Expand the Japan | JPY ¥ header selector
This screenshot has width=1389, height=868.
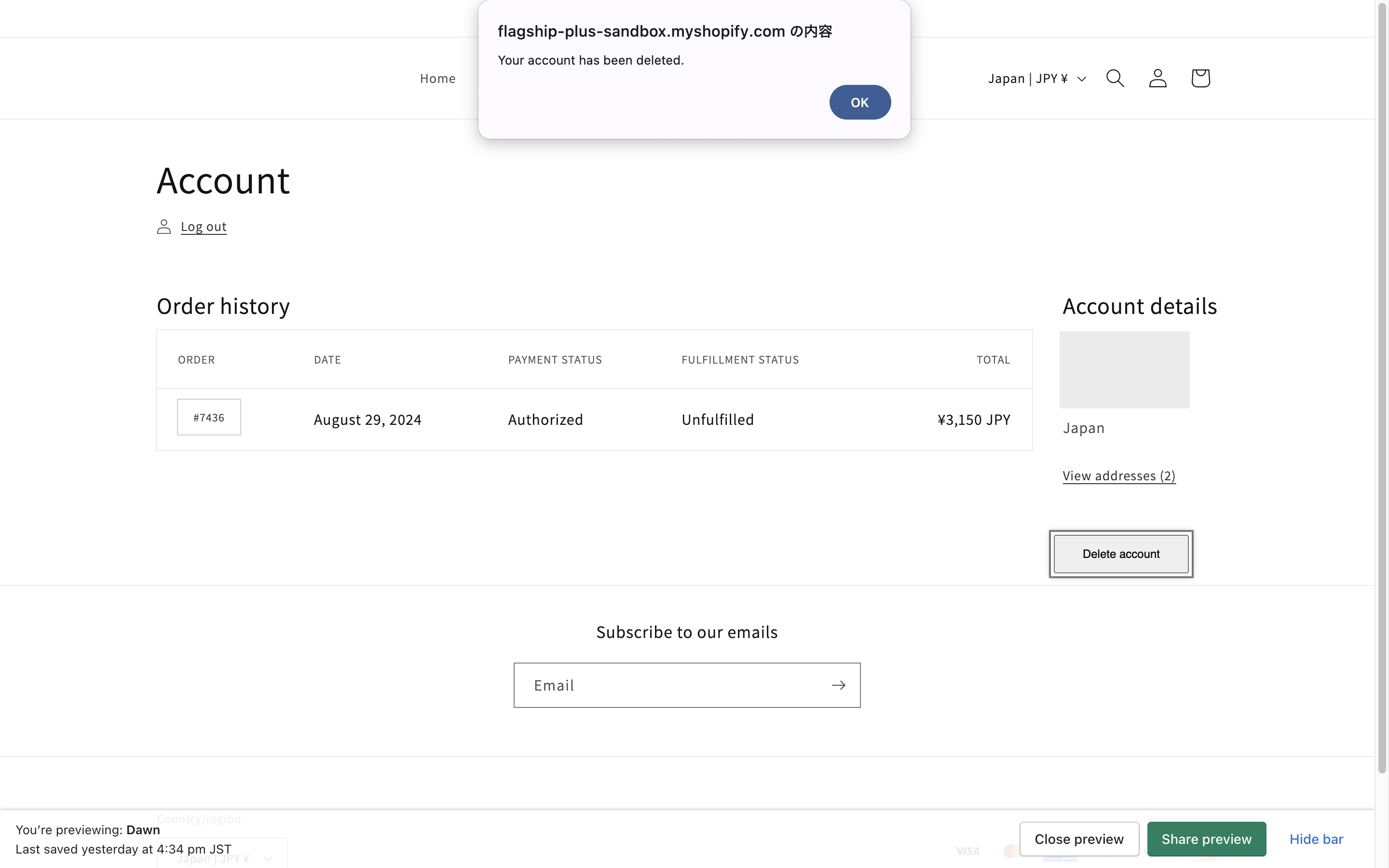(1036, 79)
